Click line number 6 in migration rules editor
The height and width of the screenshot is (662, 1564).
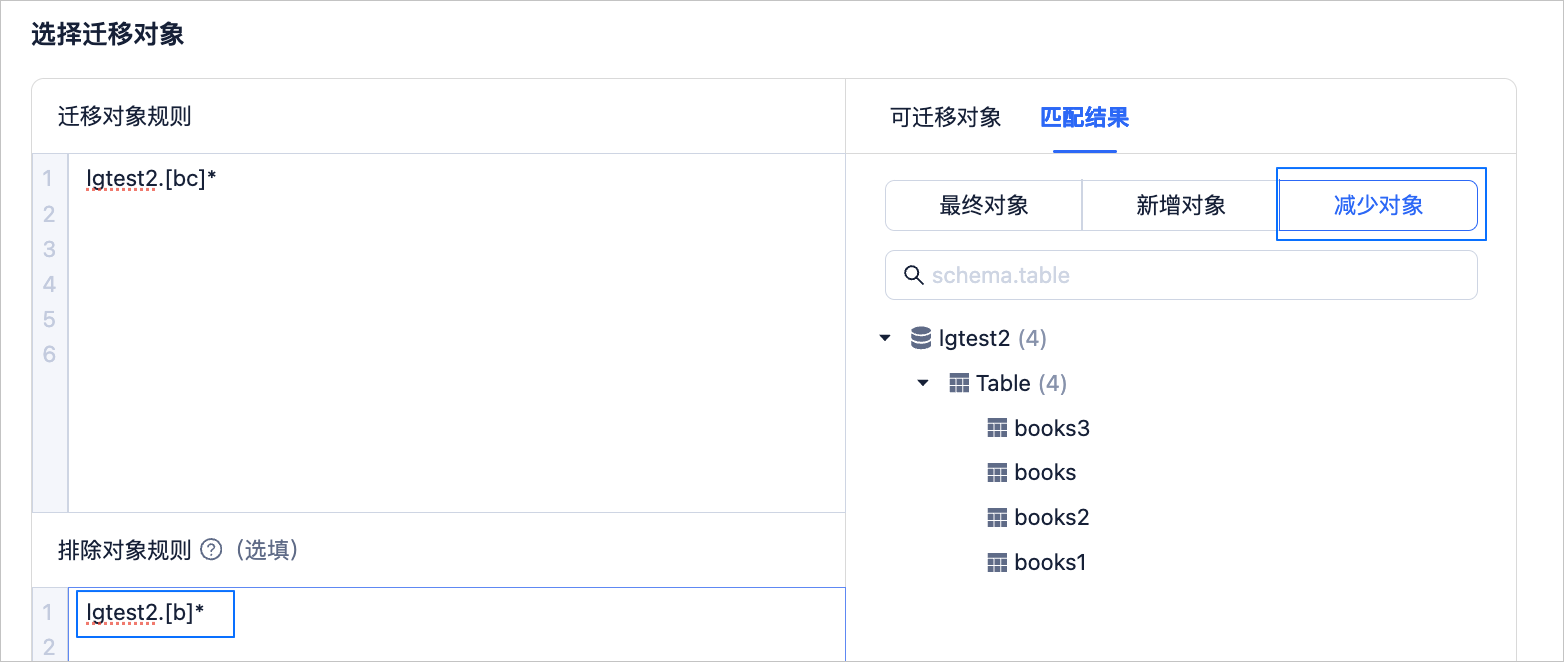(48, 354)
